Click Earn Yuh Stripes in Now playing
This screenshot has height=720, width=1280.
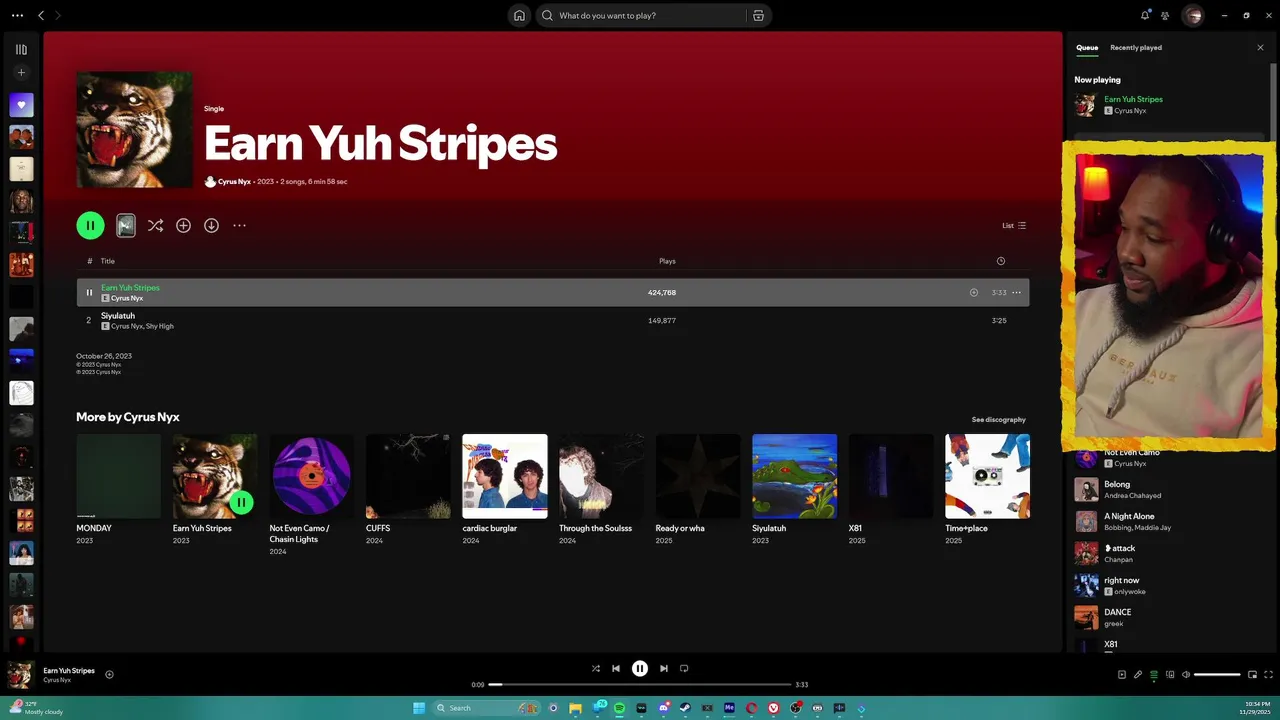coord(1133,99)
